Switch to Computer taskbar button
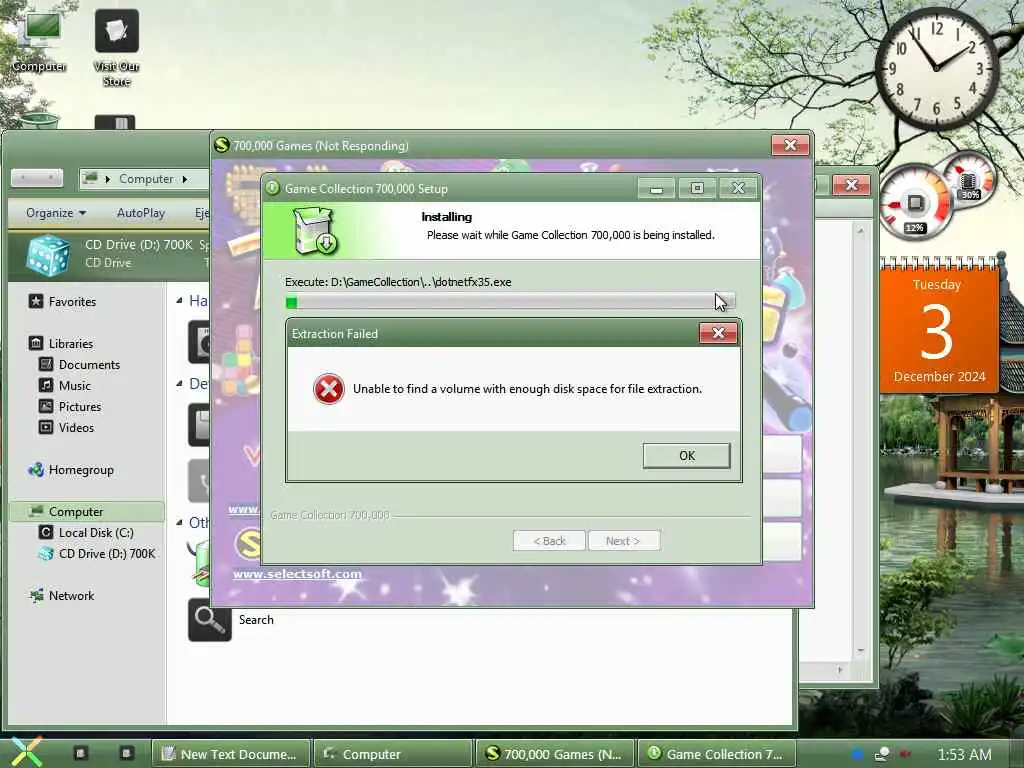This screenshot has height=768, width=1024. 392,754
